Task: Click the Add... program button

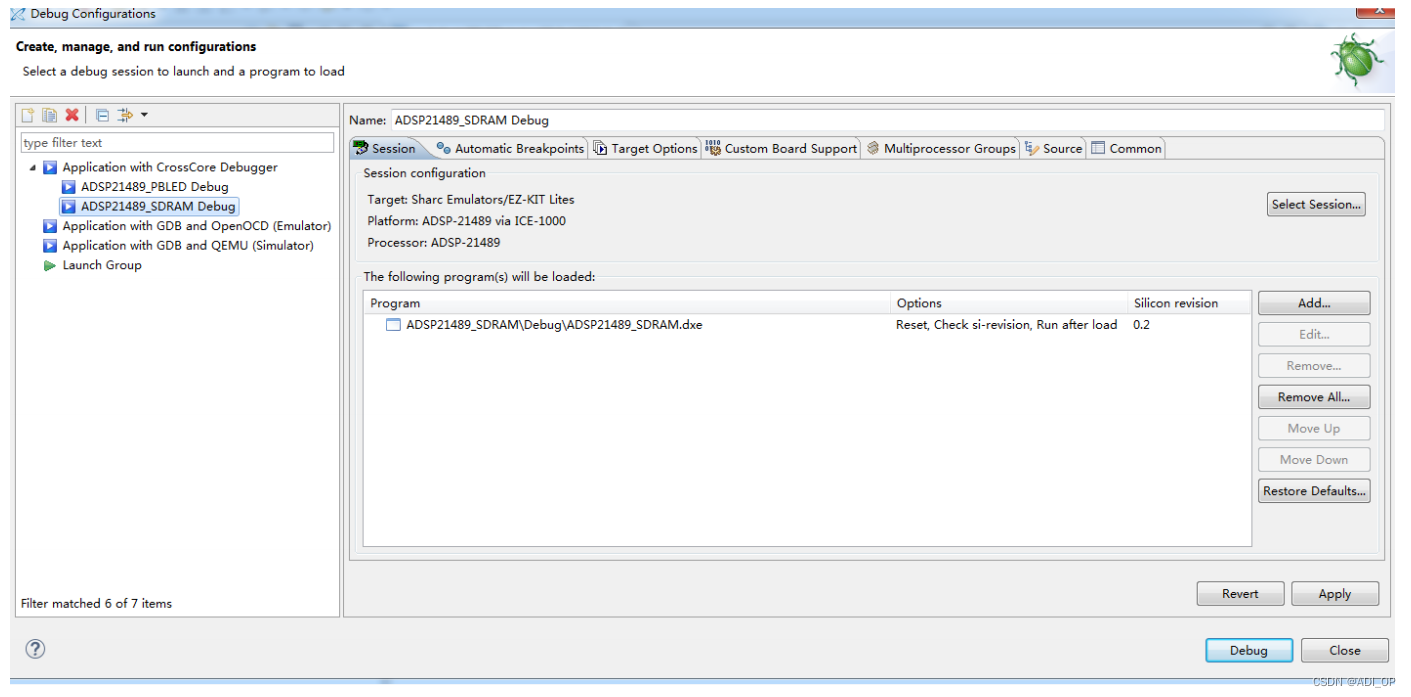Action: [1314, 303]
